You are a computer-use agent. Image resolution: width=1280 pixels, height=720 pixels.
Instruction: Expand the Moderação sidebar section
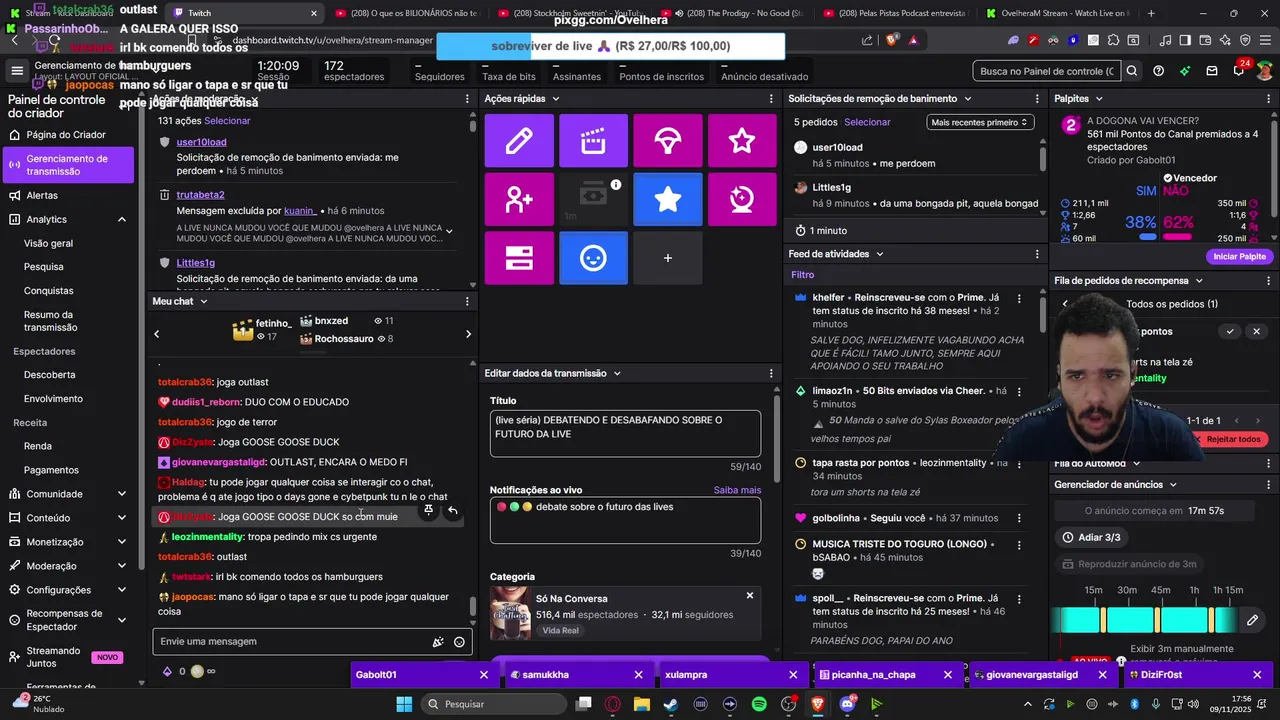(x=122, y=566)
